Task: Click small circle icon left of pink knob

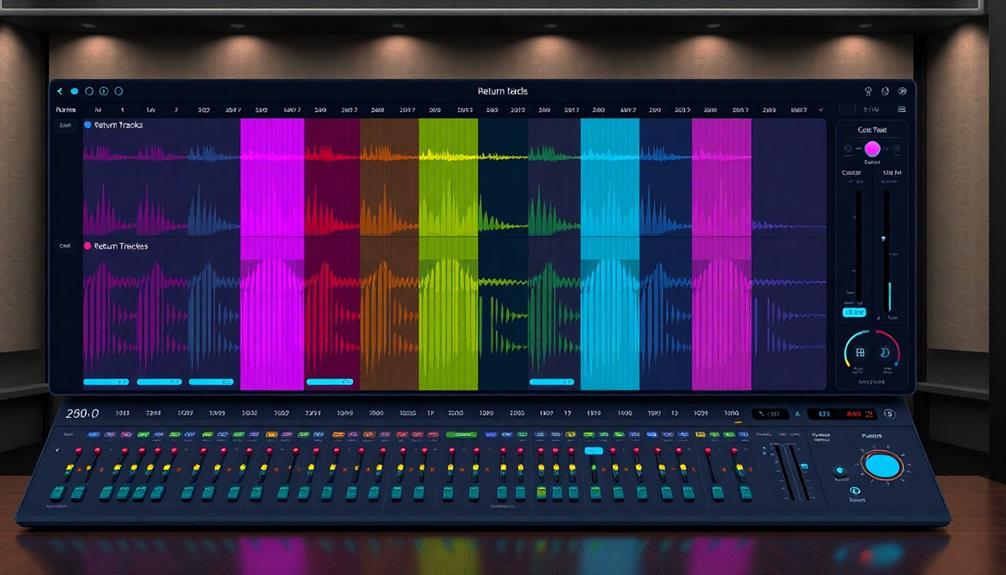Action: pyautogui.click(x=848, y=149)
